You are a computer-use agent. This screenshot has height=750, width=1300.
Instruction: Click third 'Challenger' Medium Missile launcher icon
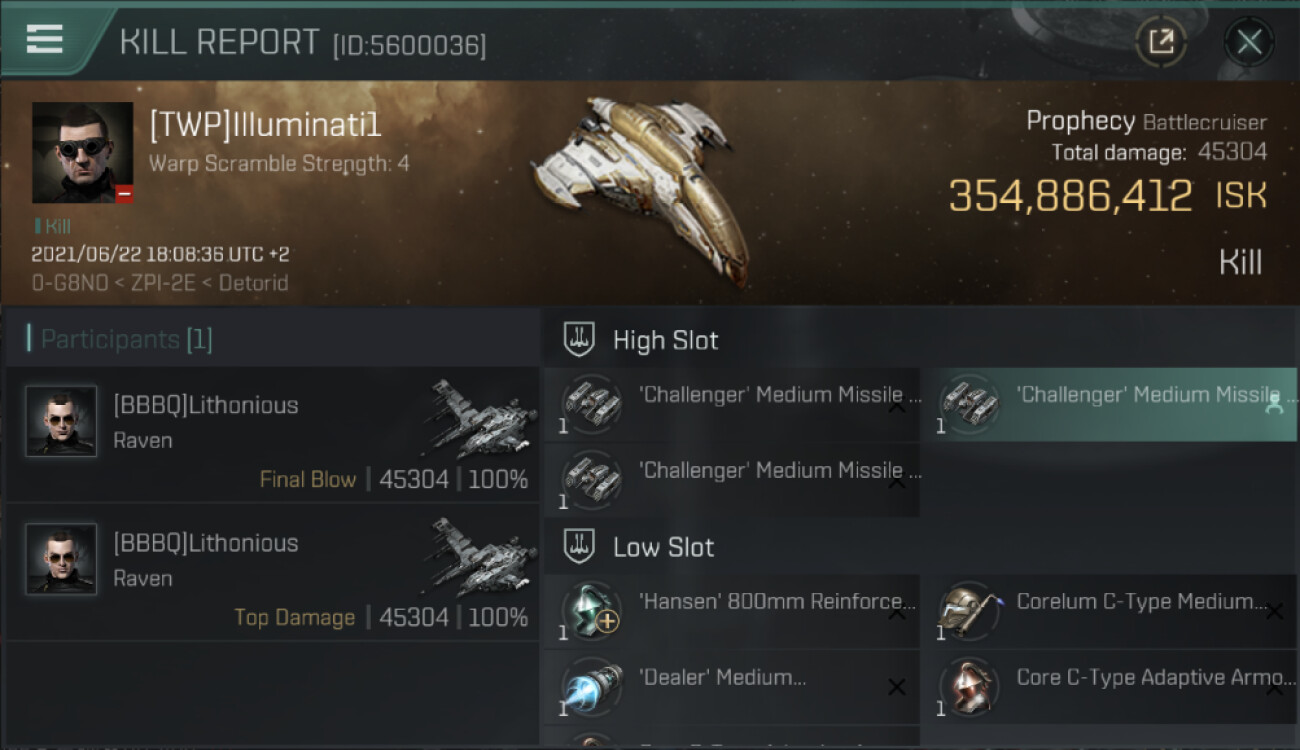591,480
